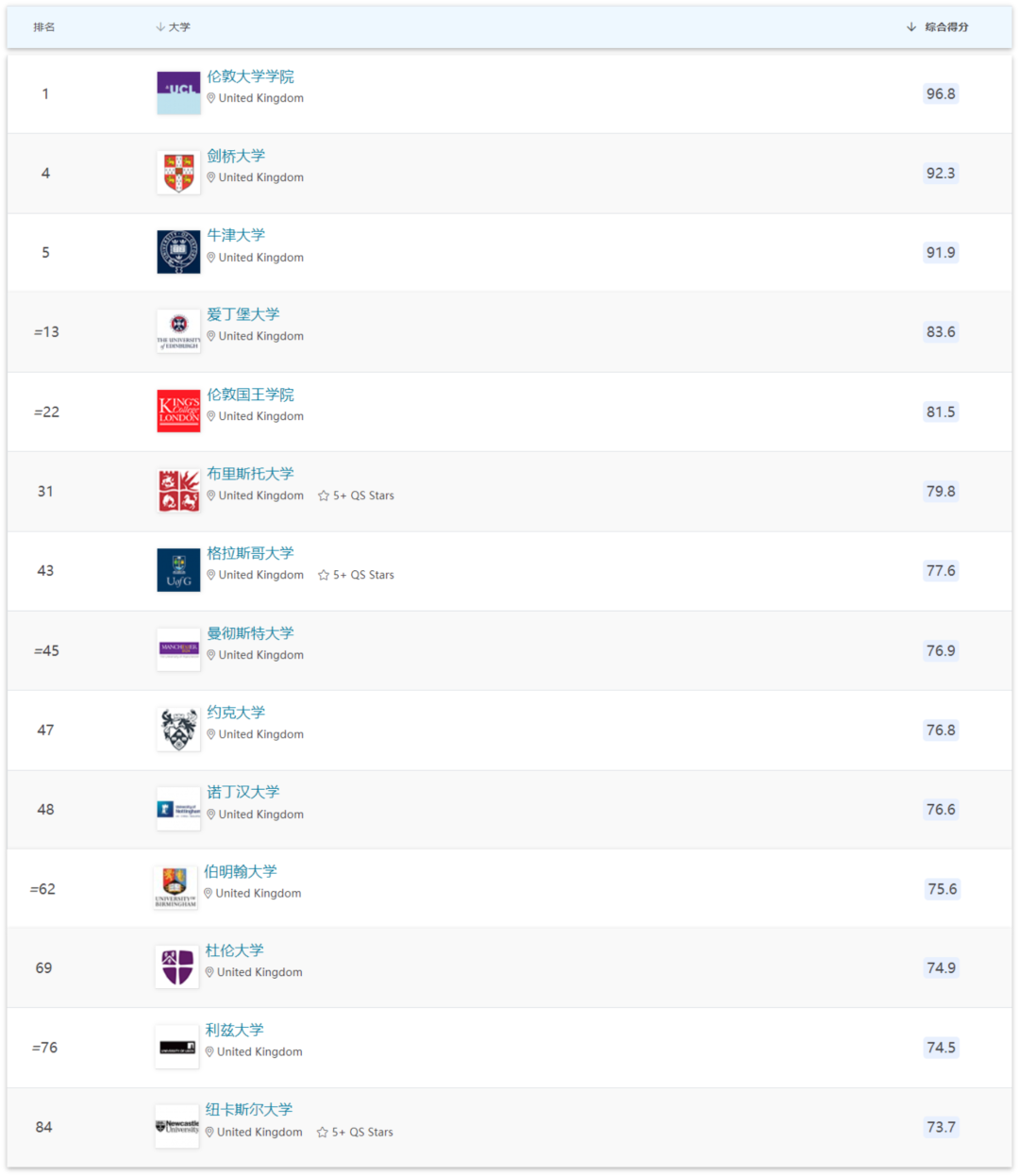
Task: Open the 伦敦大学学院 link
Action: 251,76
